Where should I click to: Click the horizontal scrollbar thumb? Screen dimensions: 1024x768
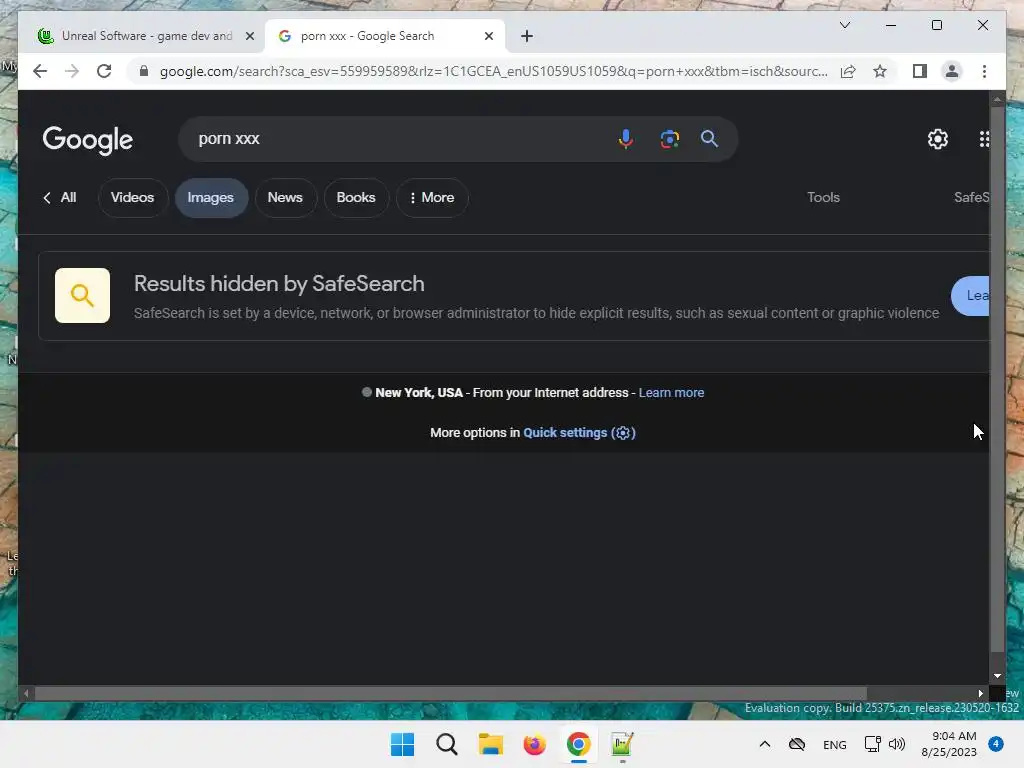pyautogui.click(x=451, y=693)
